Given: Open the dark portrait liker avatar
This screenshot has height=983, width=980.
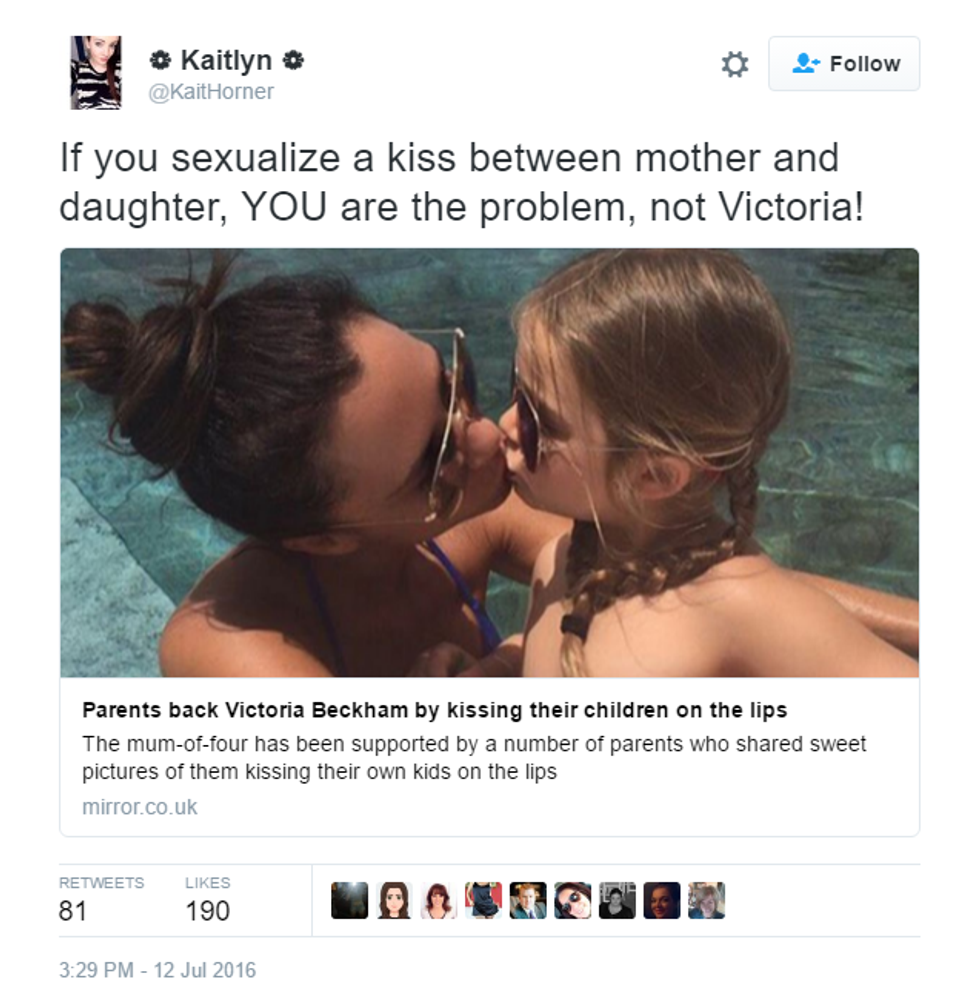Looking at the screenshot, I should [661, 900].
